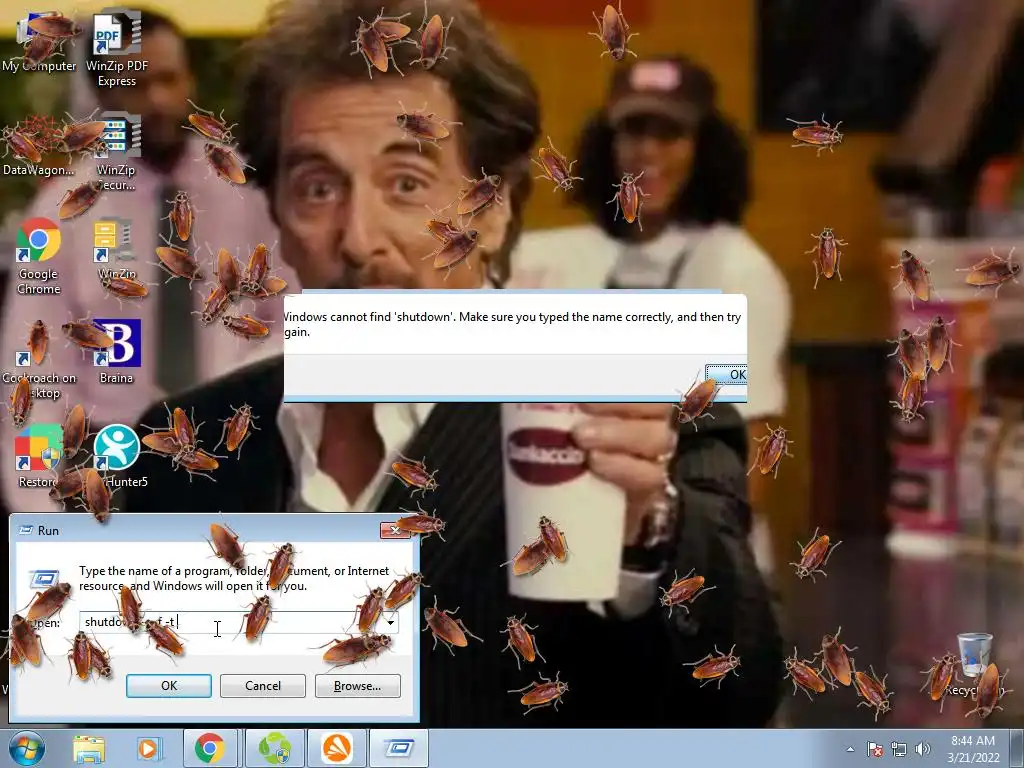This screenshot has width=1024, height=768.
Task: Click the Run dialog title bar icon
Action: (25, 530)
